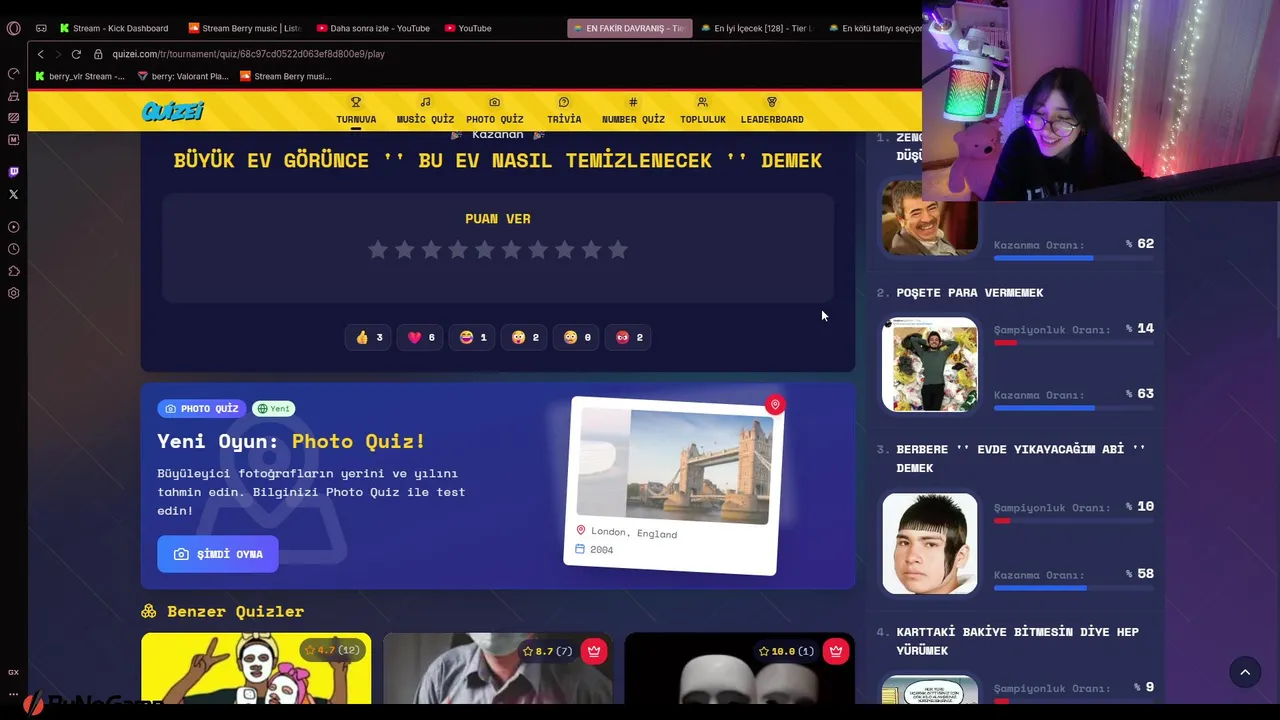Open GX Control speedometer in the sidebar
The width and height of the screenshot is (1280, 720).
click(x=13, y=74)
